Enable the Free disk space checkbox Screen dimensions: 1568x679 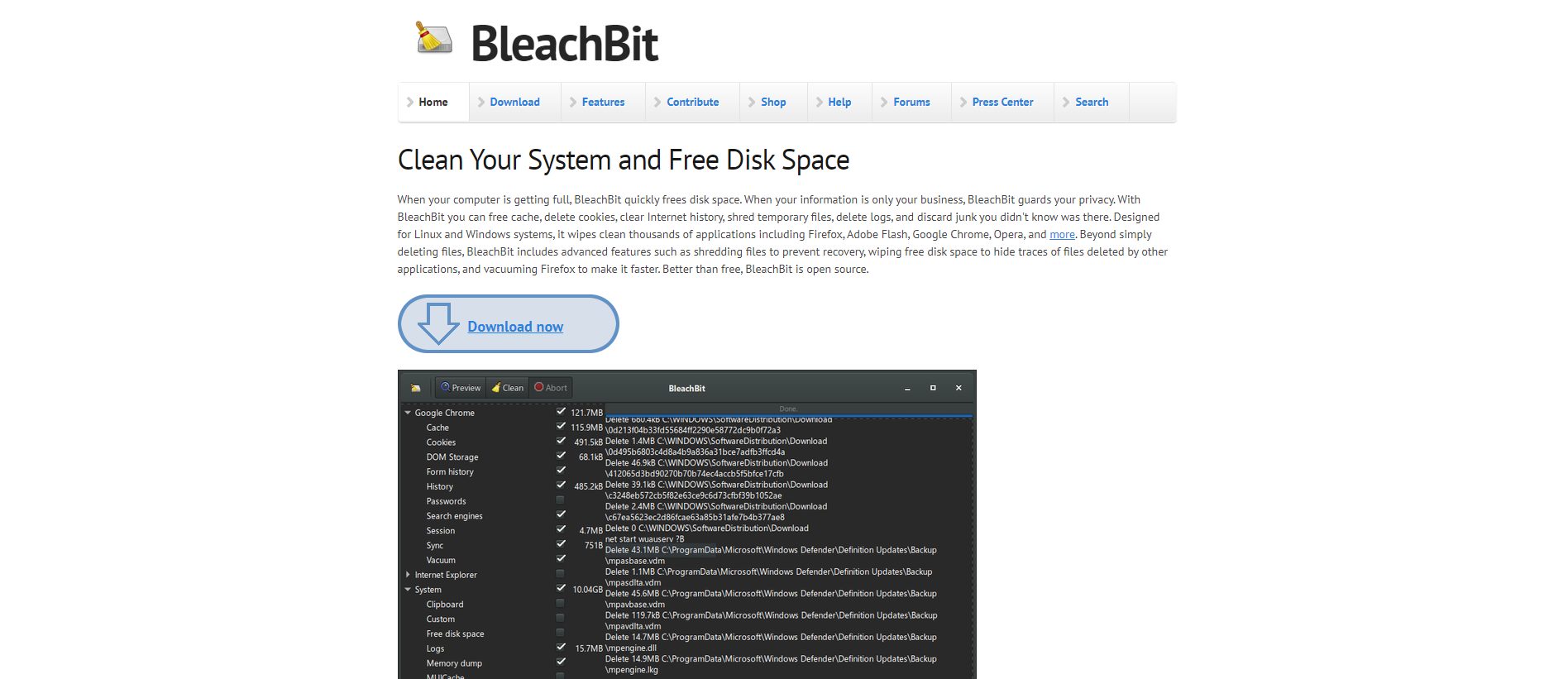click(x=561, y=633)
